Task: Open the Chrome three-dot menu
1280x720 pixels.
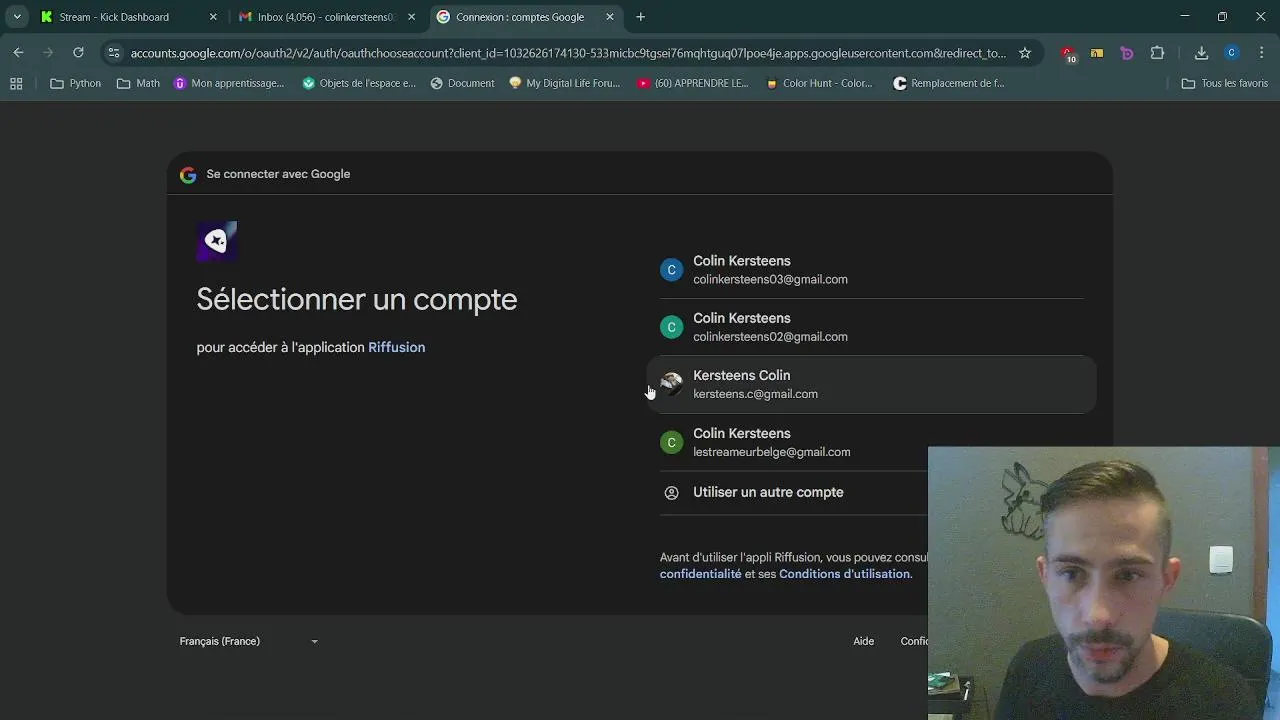Action: (x=1261, y=53)
